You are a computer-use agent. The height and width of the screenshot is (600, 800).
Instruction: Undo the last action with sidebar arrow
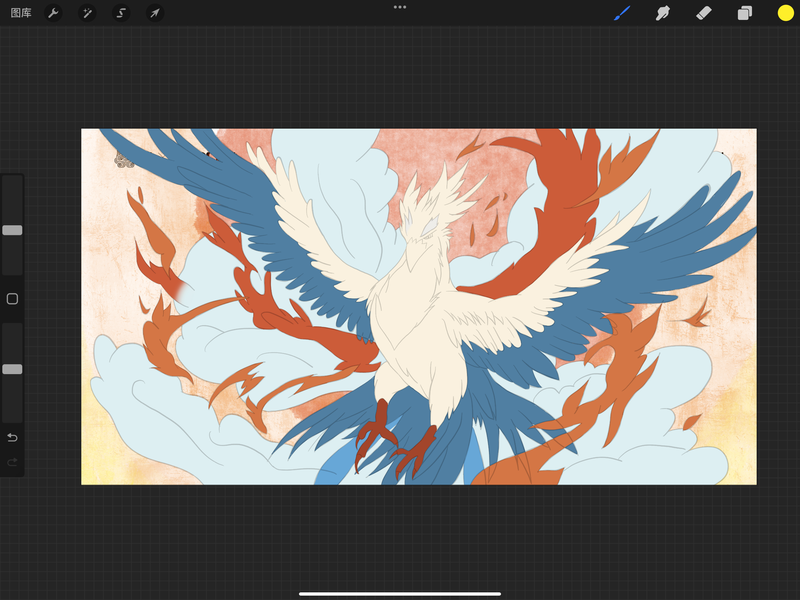(x=12, y=437)
